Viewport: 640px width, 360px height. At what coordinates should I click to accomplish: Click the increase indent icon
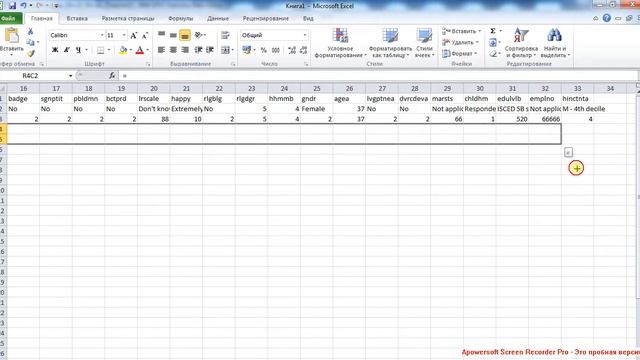[x=210, y=50]
